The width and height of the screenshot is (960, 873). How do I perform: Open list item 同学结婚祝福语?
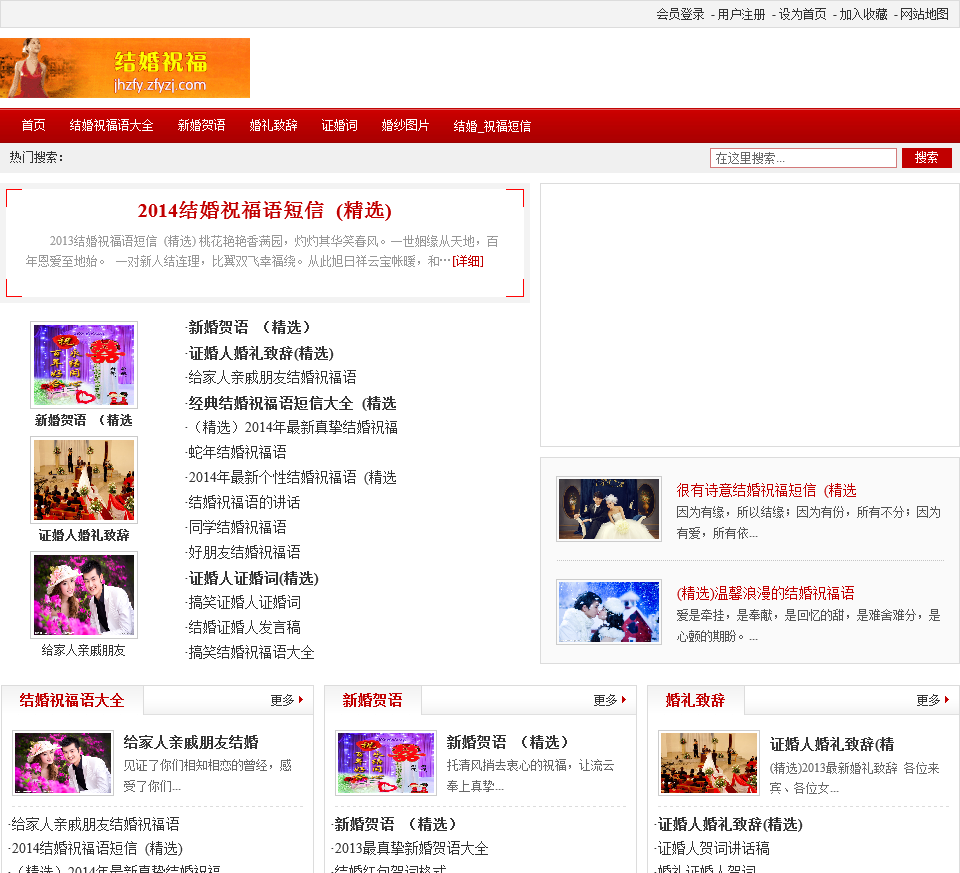pyautogui.click(x=237, y=527)
